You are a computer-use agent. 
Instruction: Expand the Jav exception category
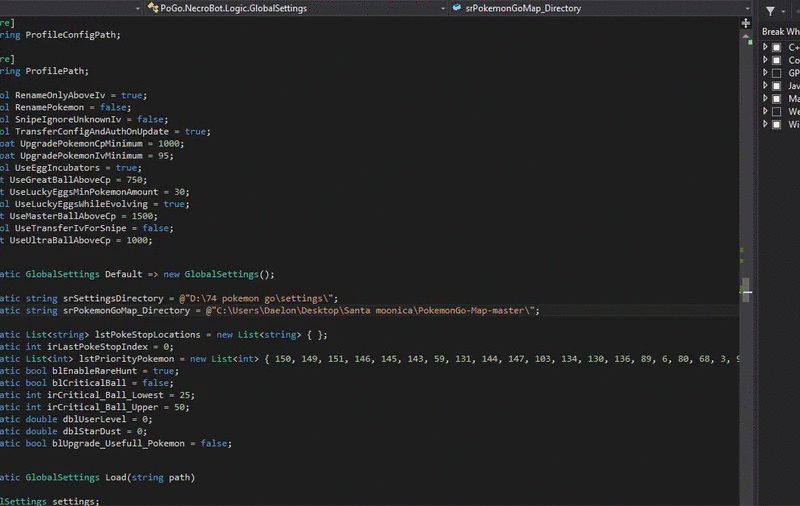(765, 85)
